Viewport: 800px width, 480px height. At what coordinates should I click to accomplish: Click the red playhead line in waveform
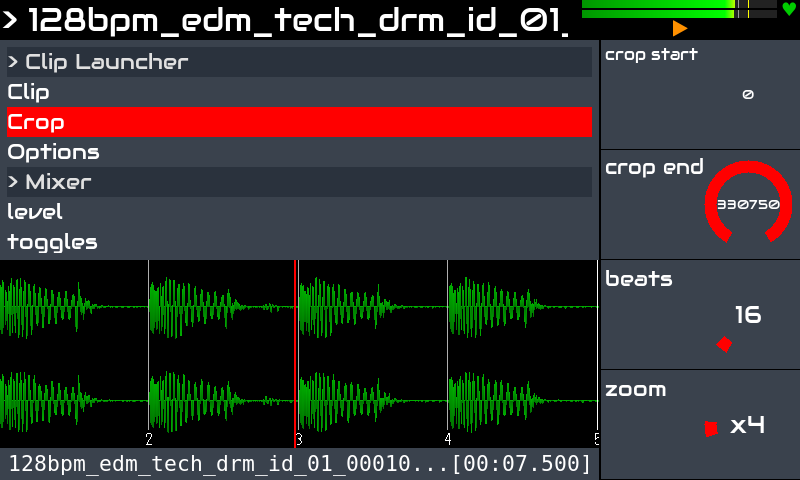point(295,353)
